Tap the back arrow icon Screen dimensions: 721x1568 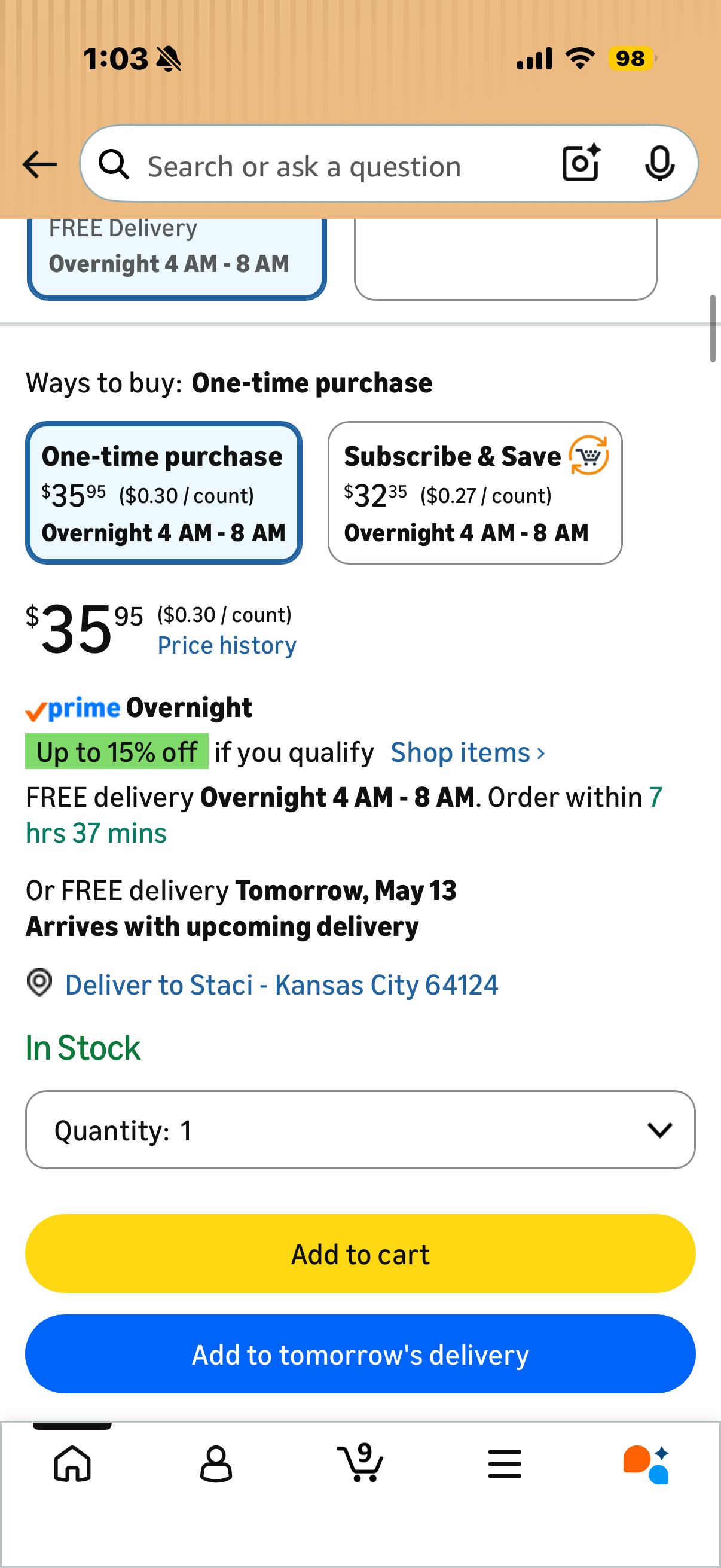39,164
